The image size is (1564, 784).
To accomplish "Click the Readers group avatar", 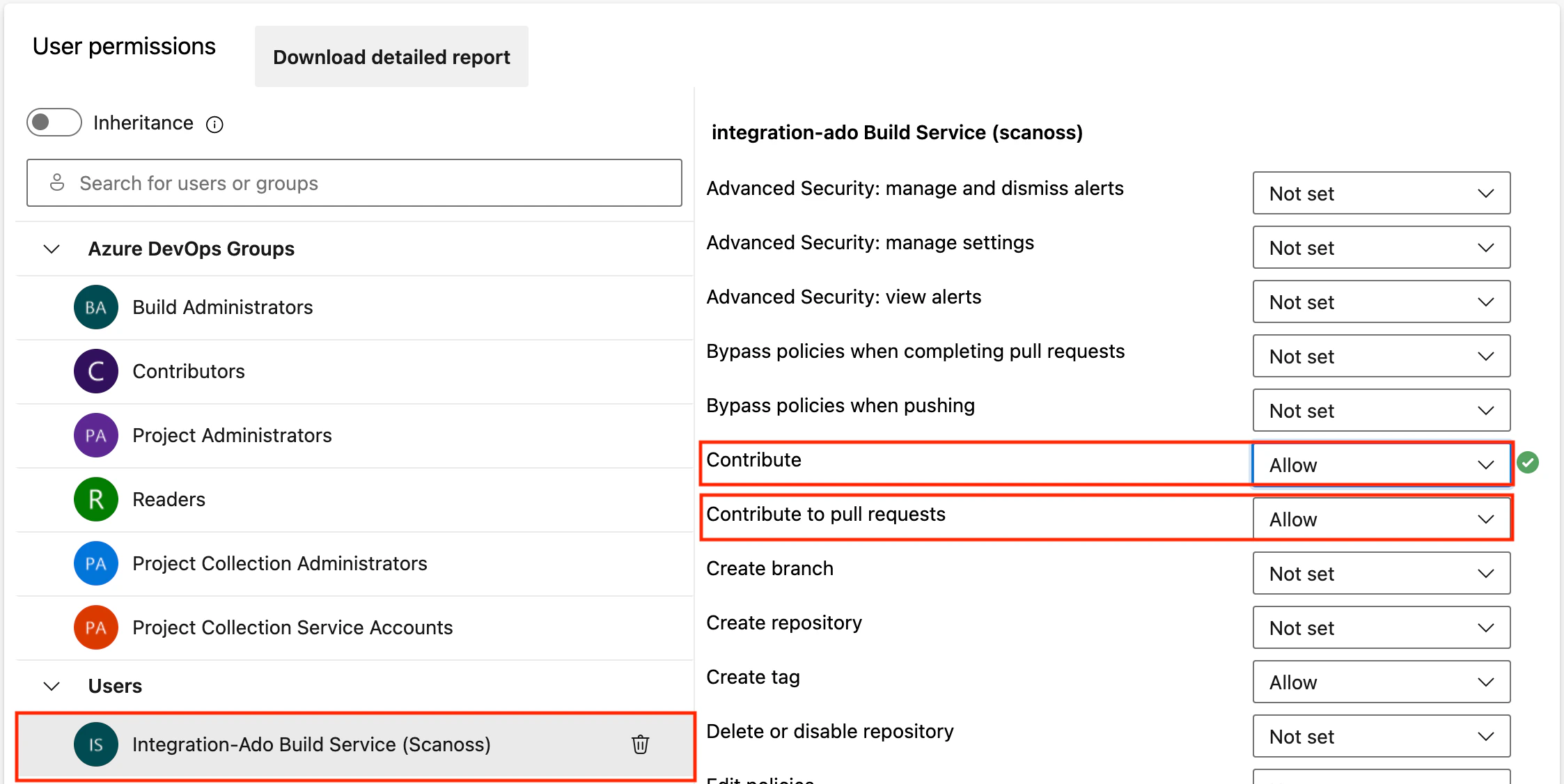I will [x=95, y=499].
